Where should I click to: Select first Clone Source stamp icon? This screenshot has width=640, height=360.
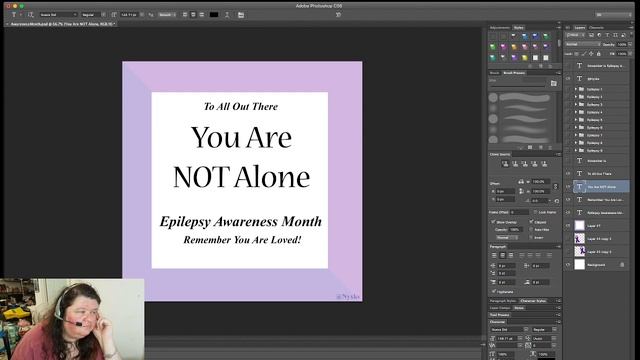coord(505,164)
